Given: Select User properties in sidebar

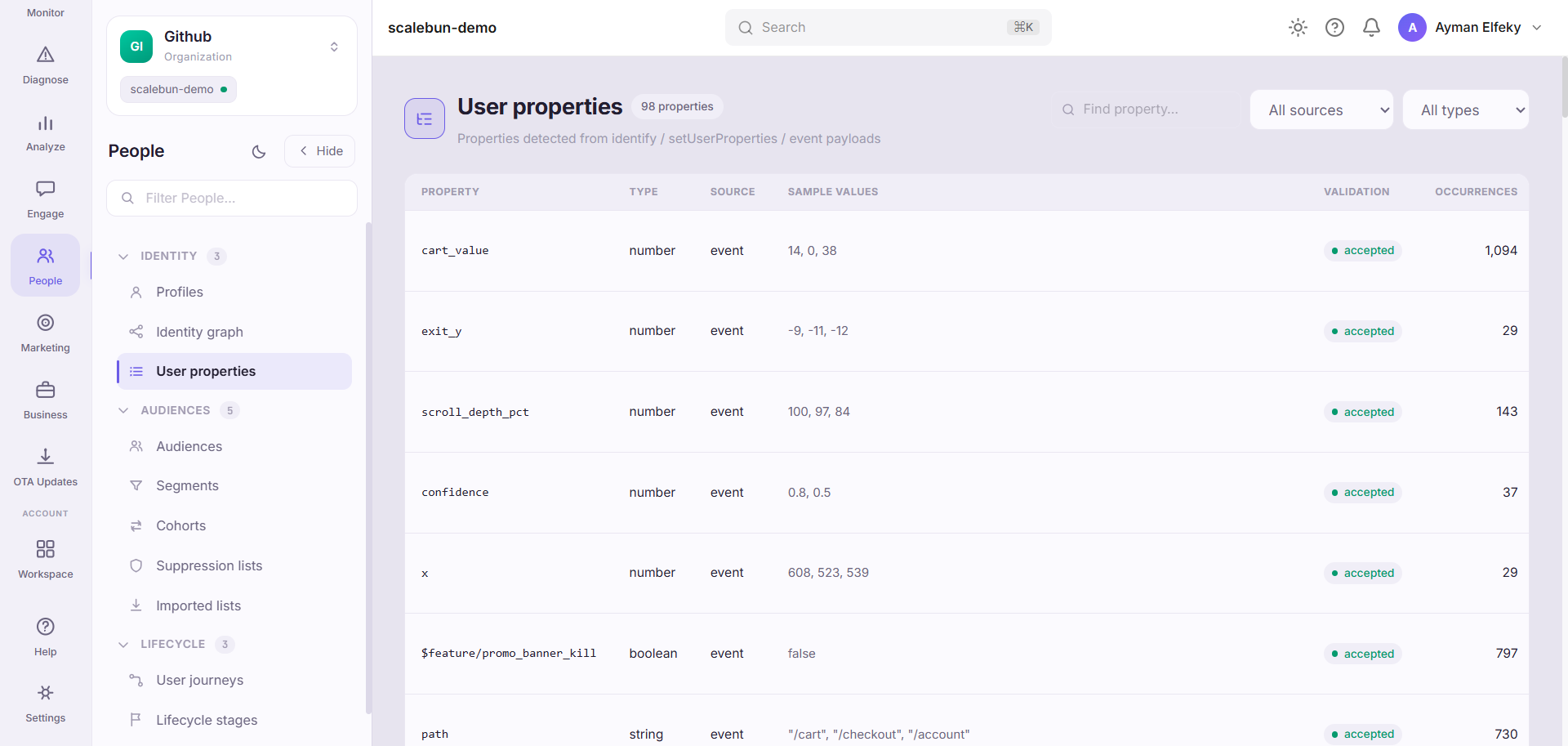Looking at the screenshot, I should (x=234, y=371).
